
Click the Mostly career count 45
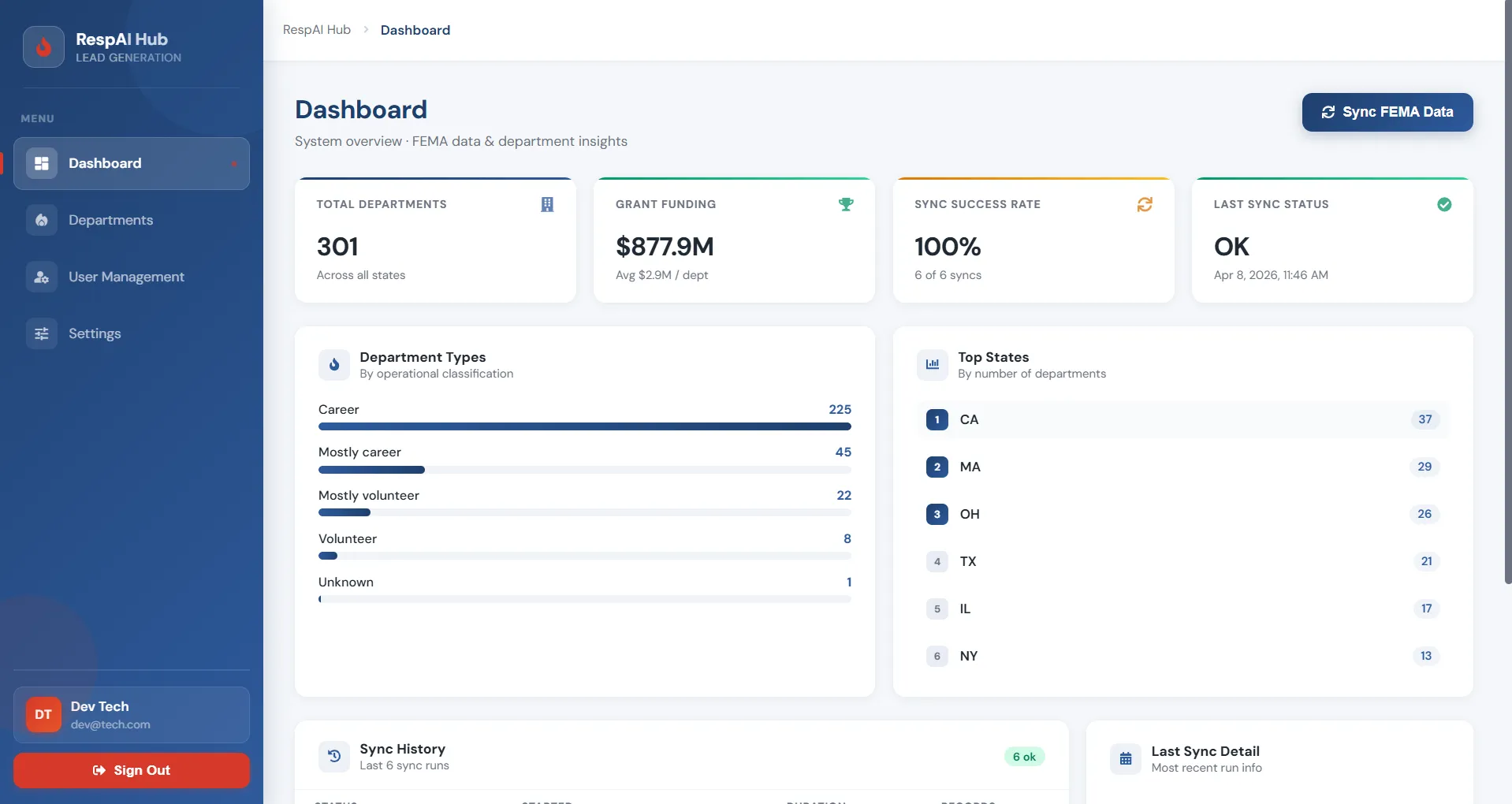pyautogui.click(x=844, y=452)
